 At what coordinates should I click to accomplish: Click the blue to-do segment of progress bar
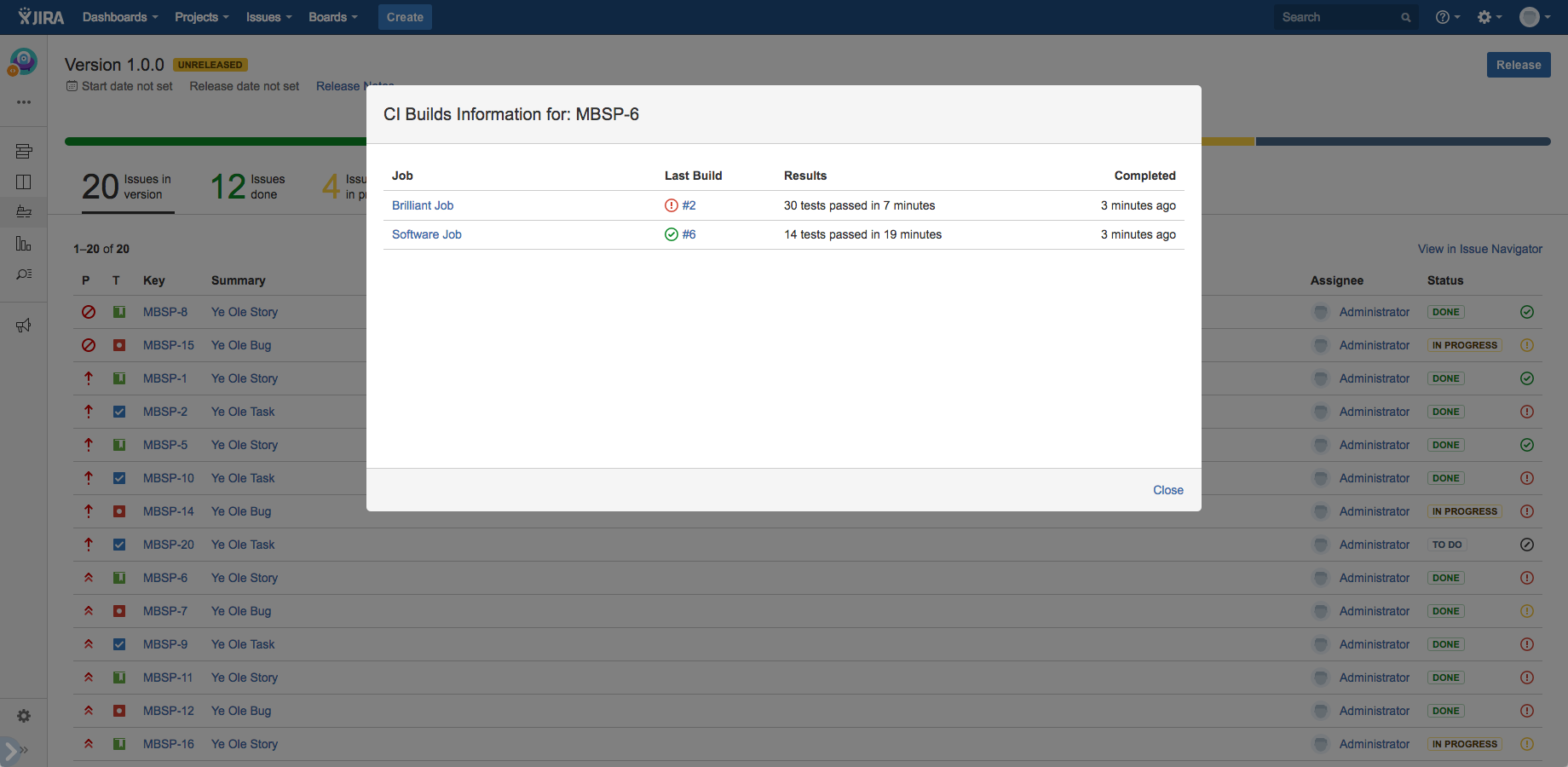(x=1403, y=141)
